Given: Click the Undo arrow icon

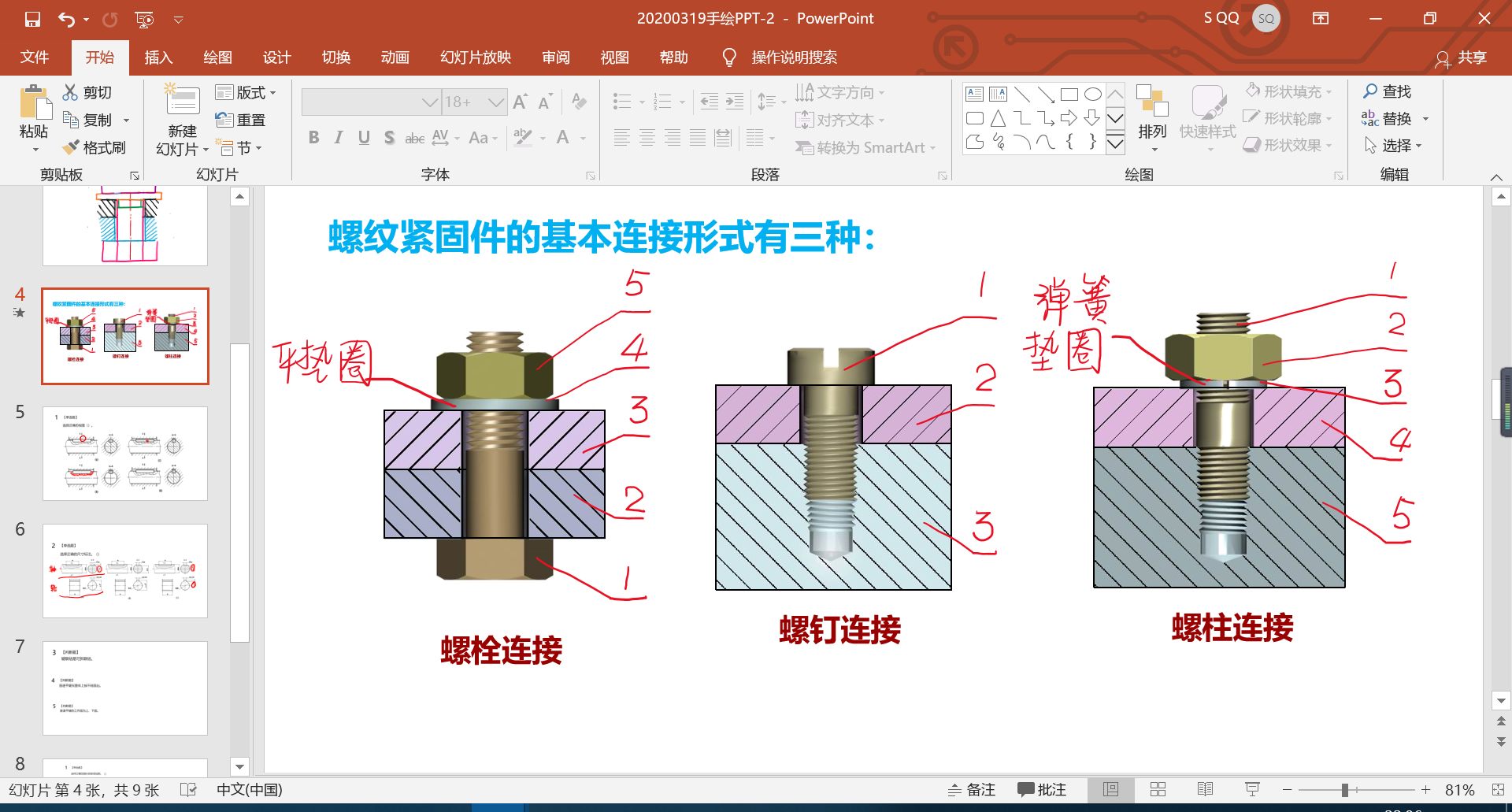Looking at the screenshot, I should [66, 19].
